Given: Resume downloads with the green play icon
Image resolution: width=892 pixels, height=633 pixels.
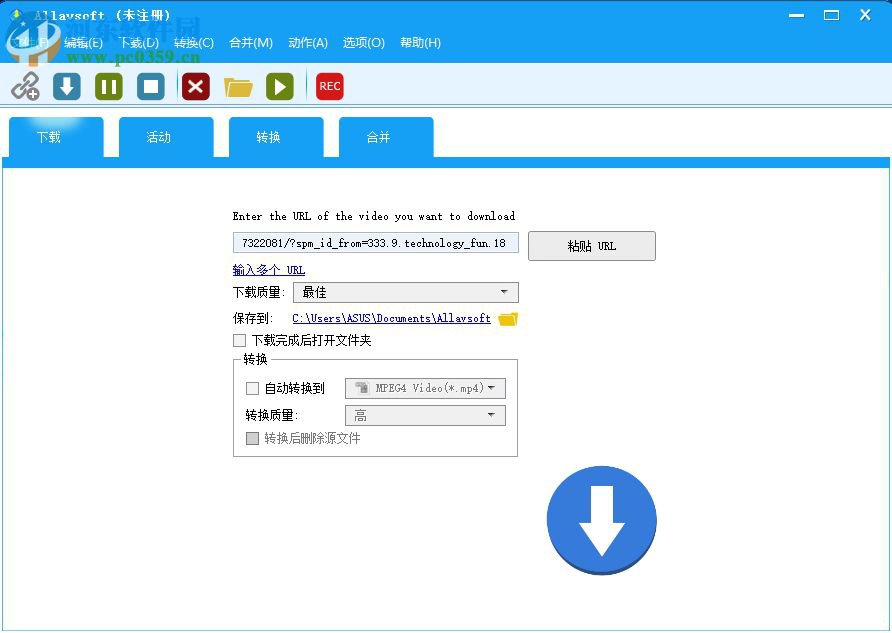Looking at the screenshot, I should click(280, 86).
